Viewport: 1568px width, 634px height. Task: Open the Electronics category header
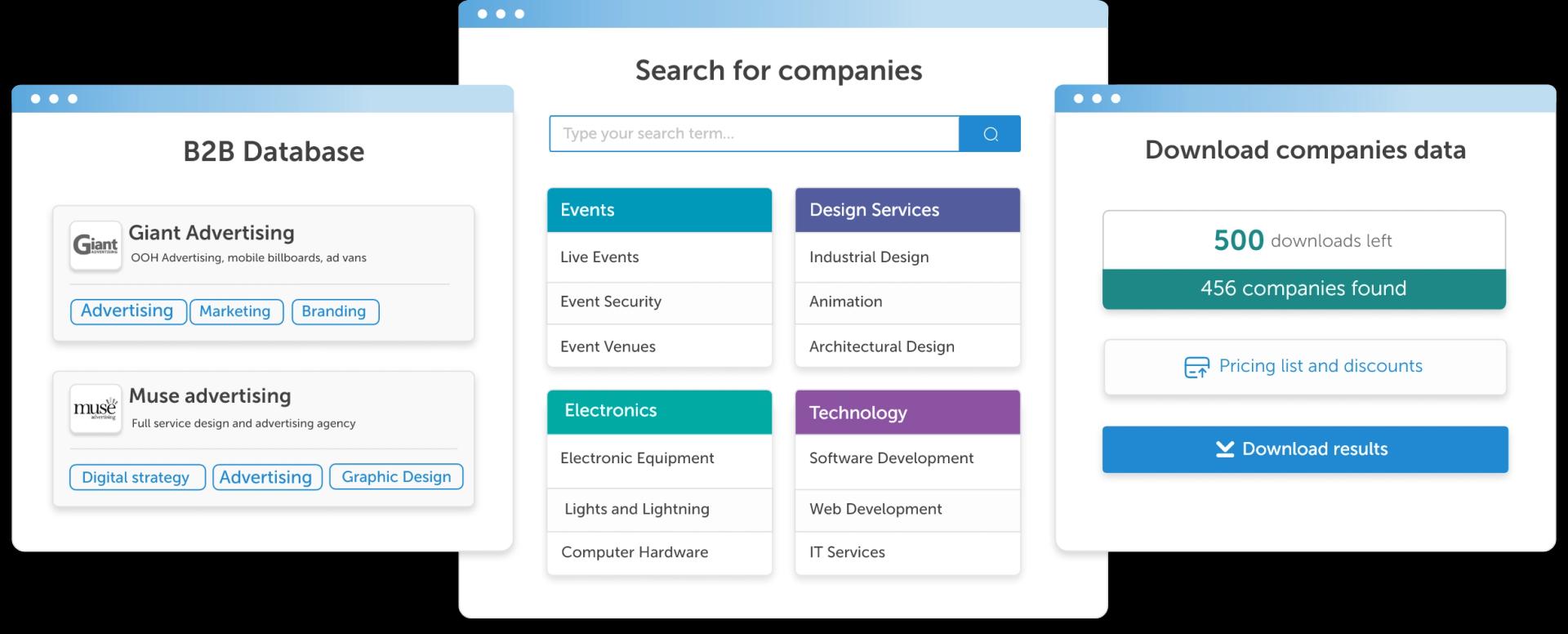(659, 411)
